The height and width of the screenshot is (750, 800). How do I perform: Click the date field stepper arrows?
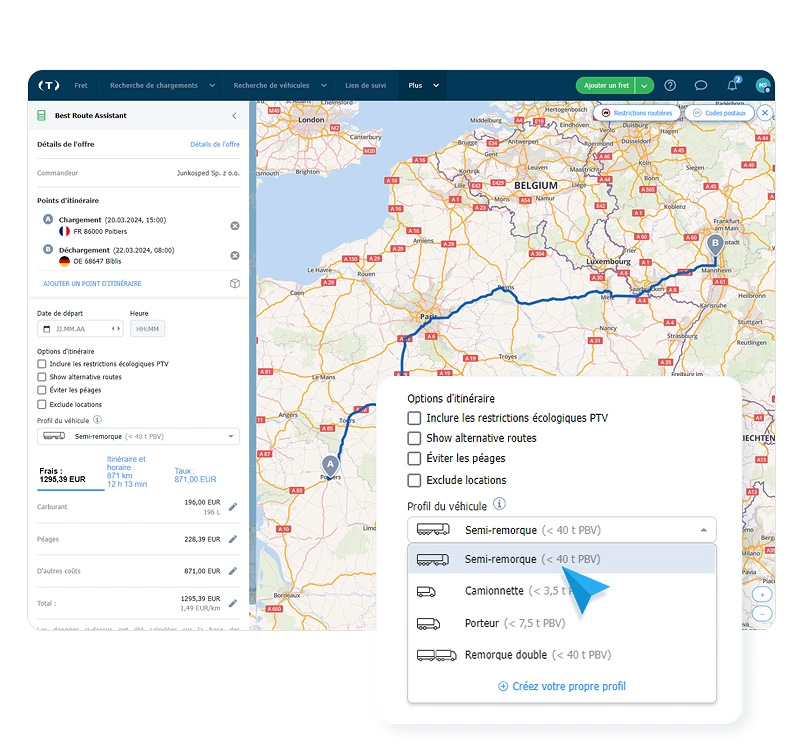click(x=116, y=329)
